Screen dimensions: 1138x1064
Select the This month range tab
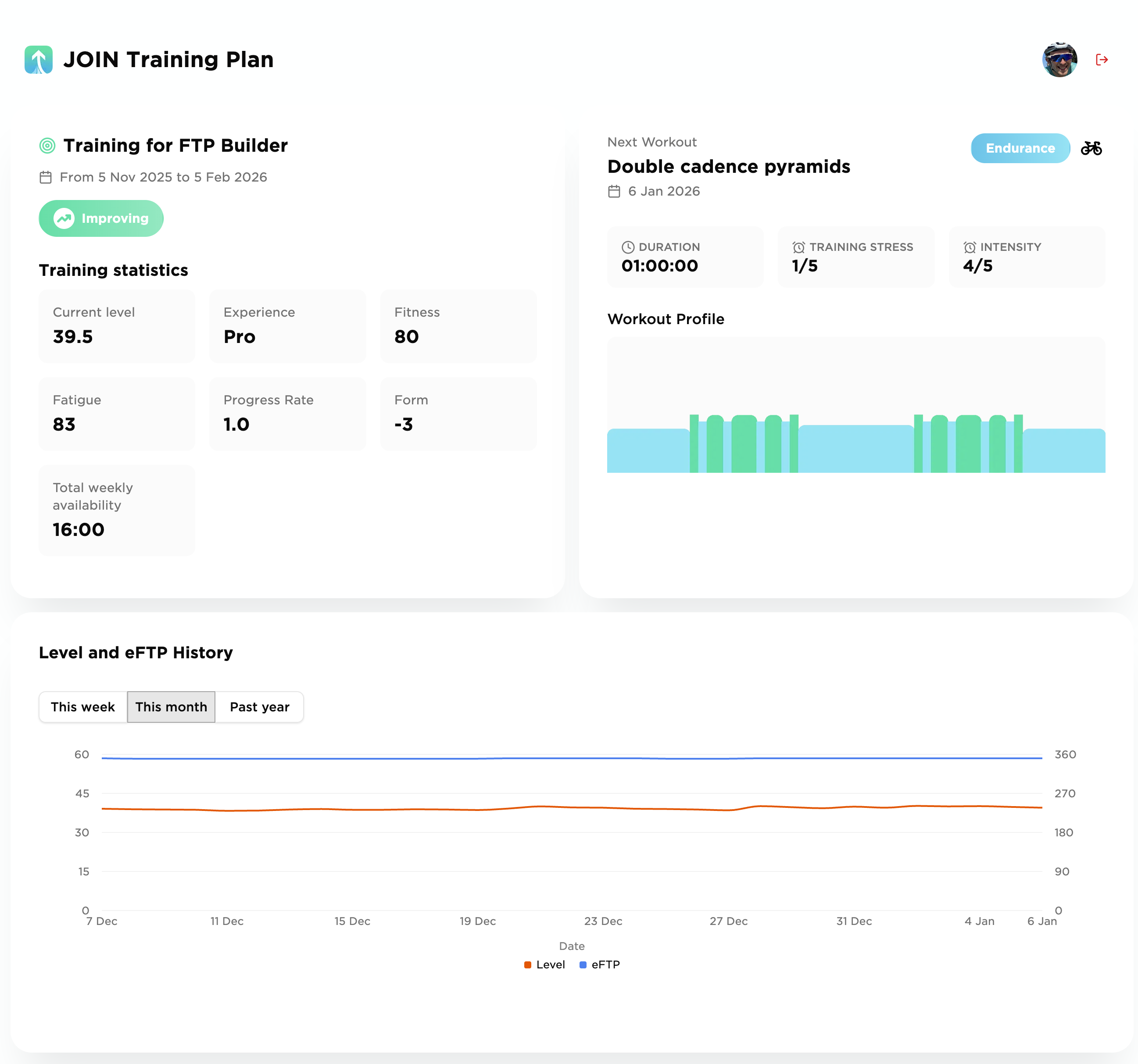171,707
